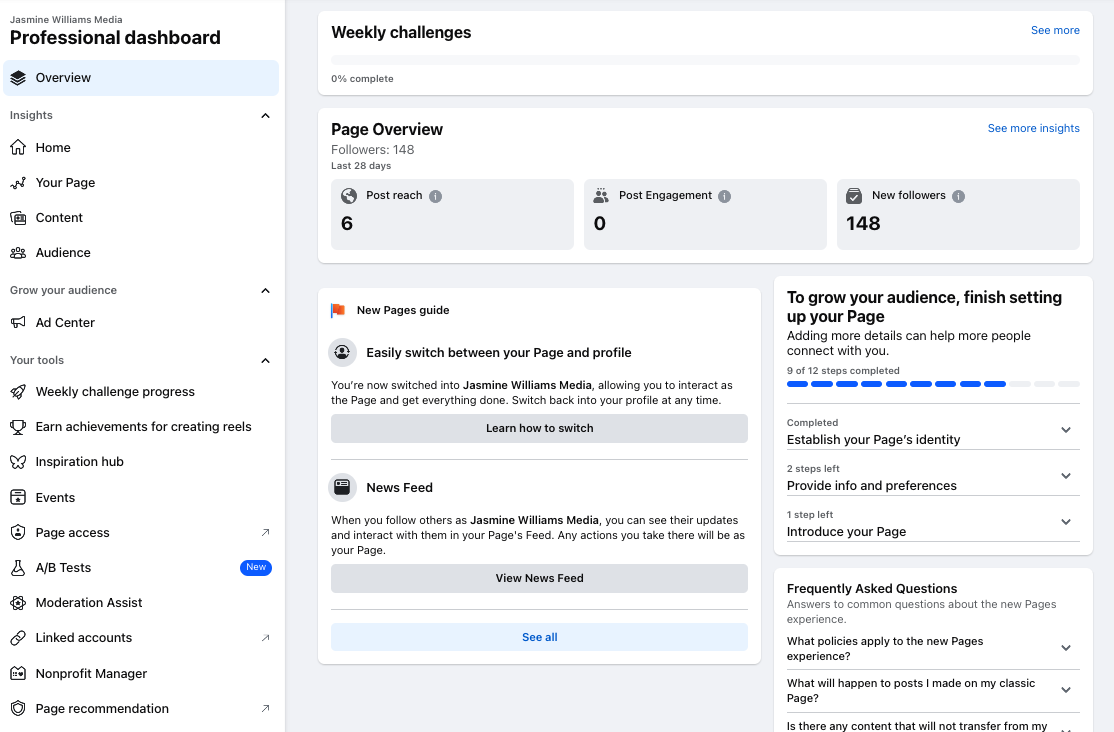Open See more insights
This screenshot has width=1114, height=732.
coord(1033,127)
